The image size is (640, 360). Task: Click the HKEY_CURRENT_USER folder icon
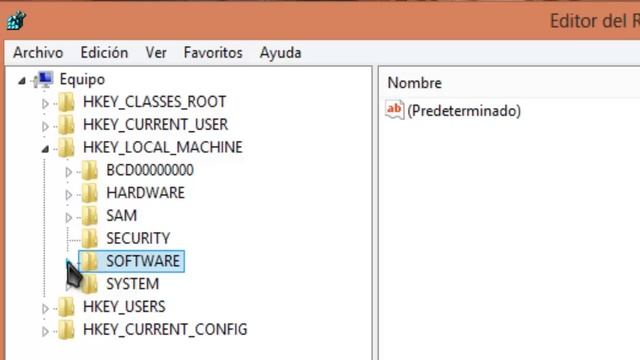66,124
